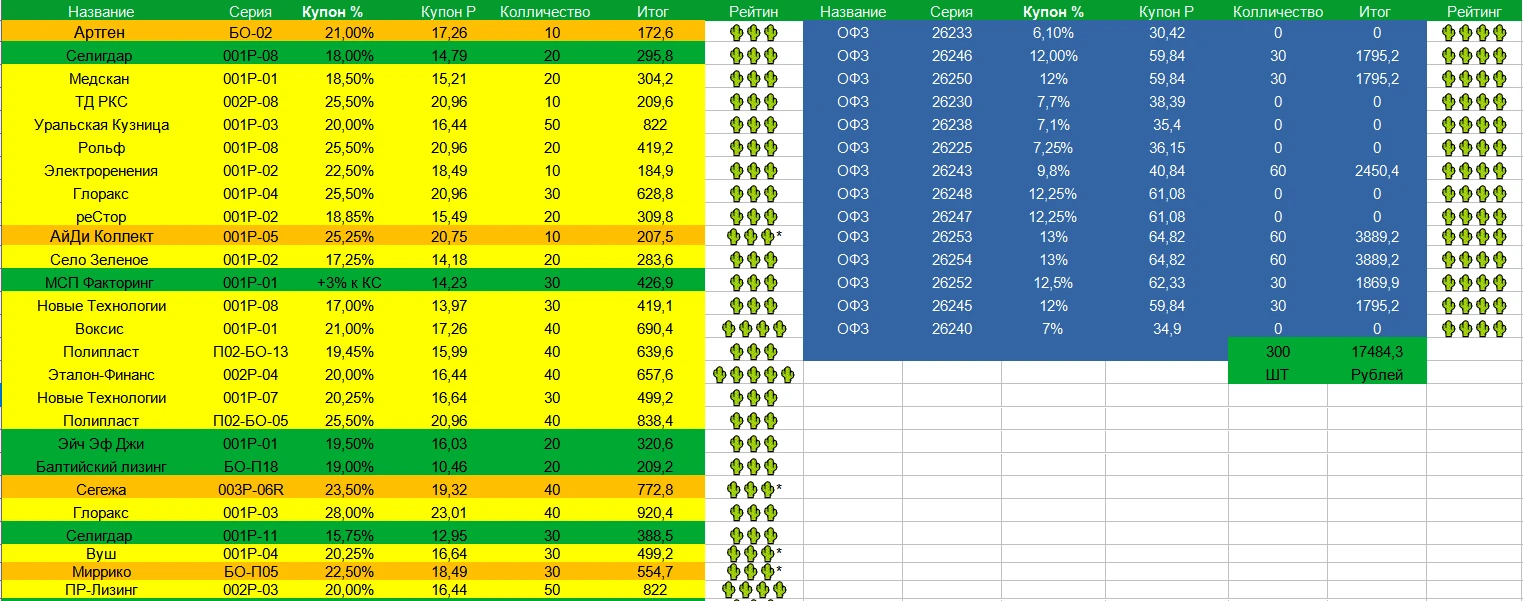
Task: Select the cactus rating for ОФЗ 26243
Action: [x=1474, y=171]
